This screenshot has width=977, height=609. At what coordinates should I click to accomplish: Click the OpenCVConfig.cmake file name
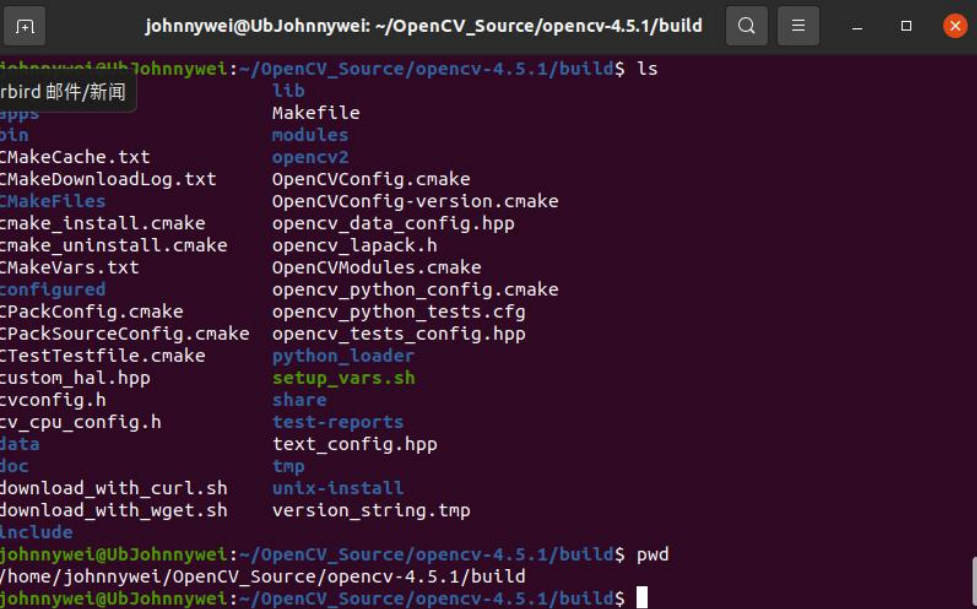point(371,179)
